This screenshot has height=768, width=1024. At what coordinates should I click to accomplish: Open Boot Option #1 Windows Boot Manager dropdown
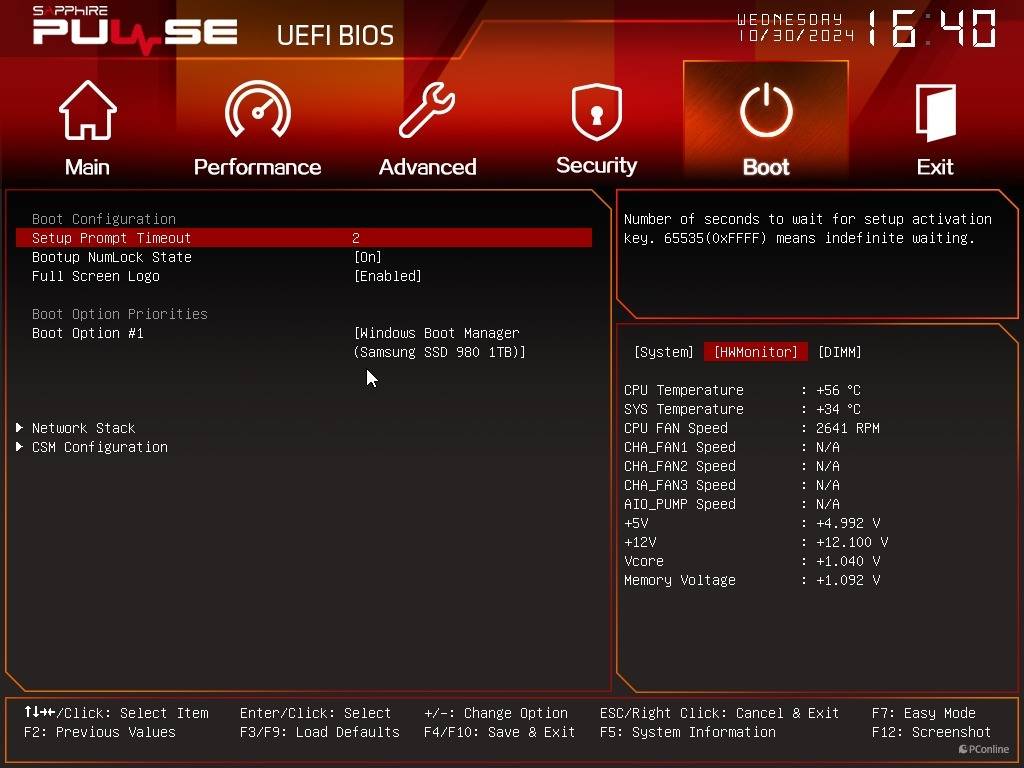(440, 343)
